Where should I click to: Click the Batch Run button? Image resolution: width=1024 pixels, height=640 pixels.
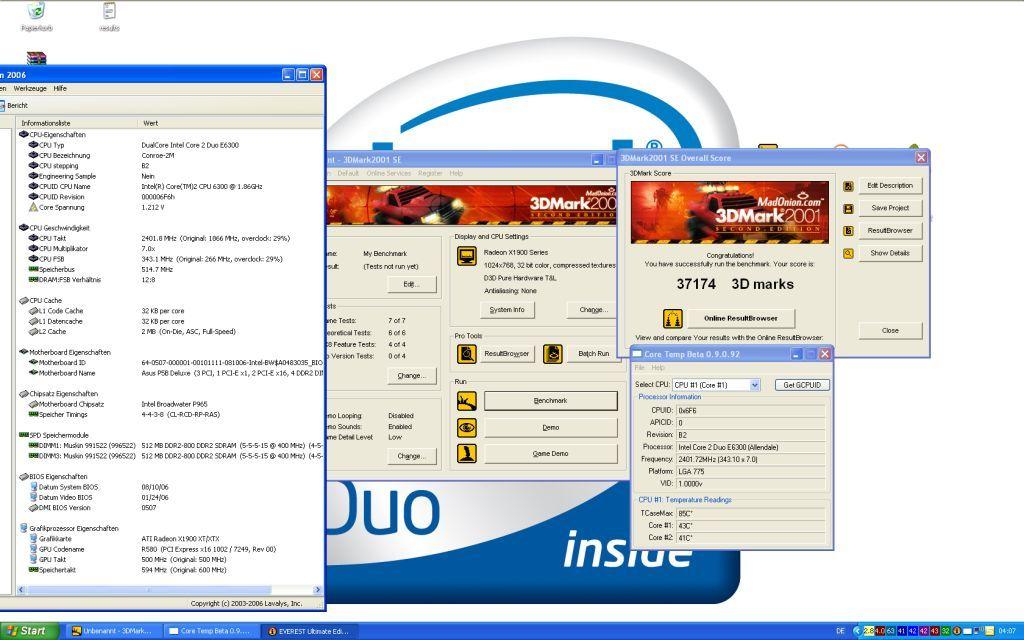point(593,353)
